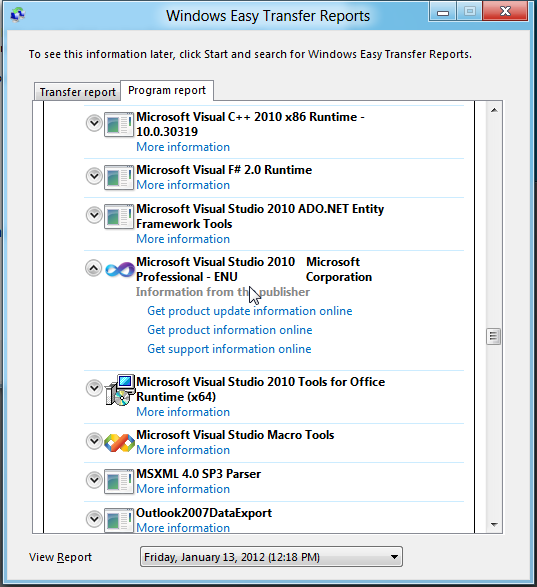This screenshot has width=537, height=587.
Task: Click the Visual Studio 2010 Professional infinity icon
Action: coord(119,270)
